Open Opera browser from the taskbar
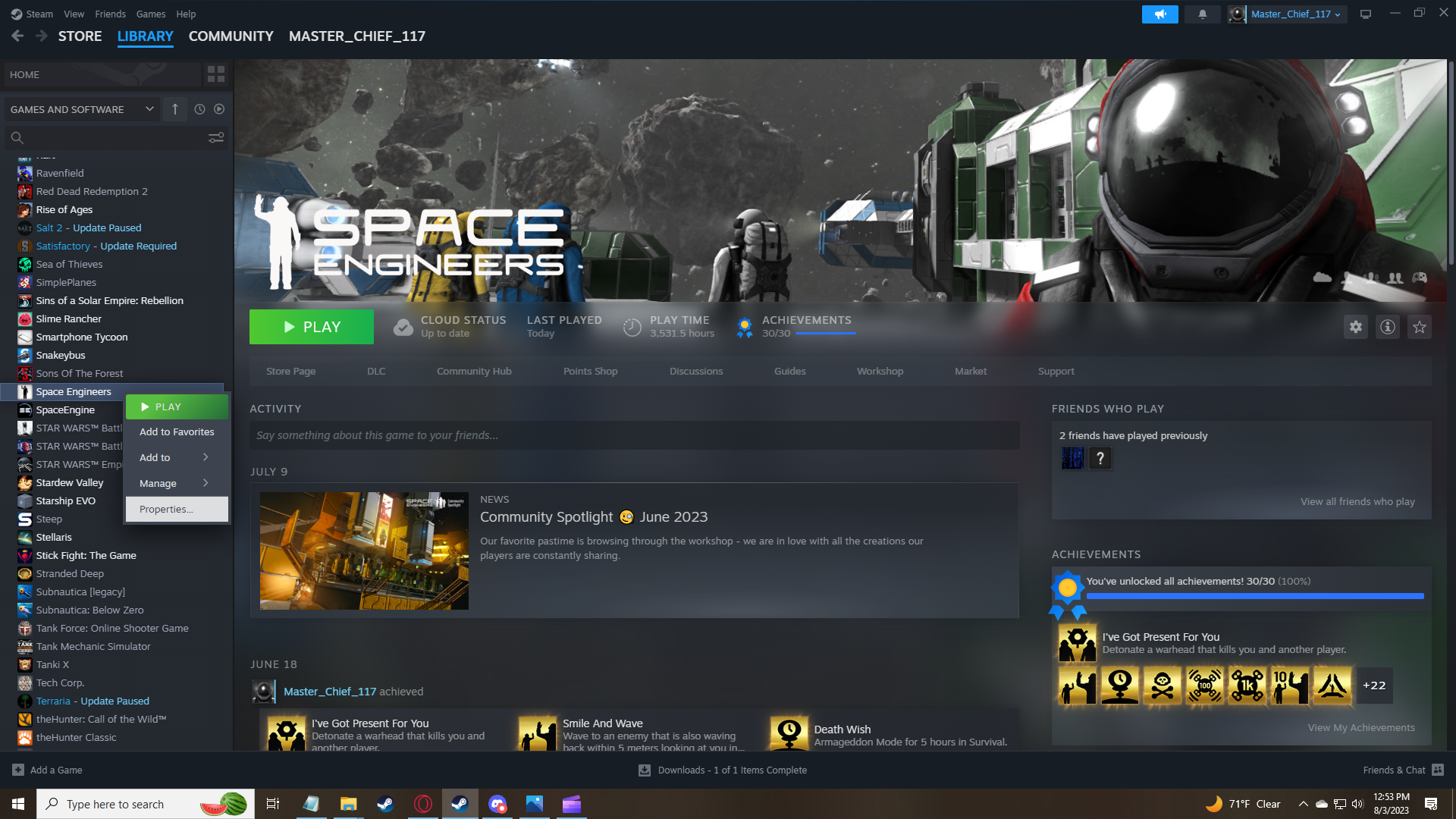Screen dimensions: 1456x819 pyautogui.click(x=423, y=804)
